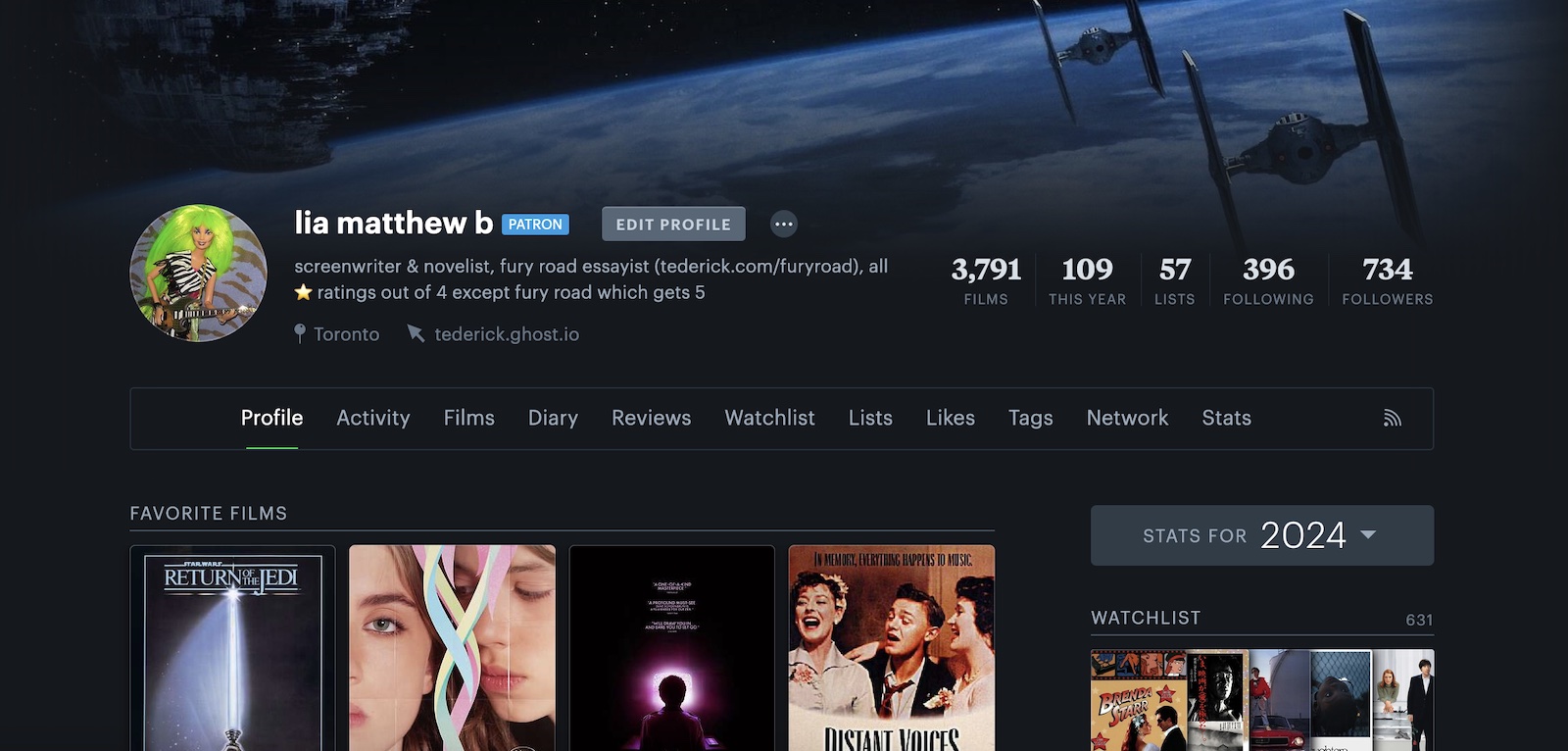Viewport: 1568px width, 751px height.
Task: Click the Jem doll profile avatar
Action: [198, 274]
